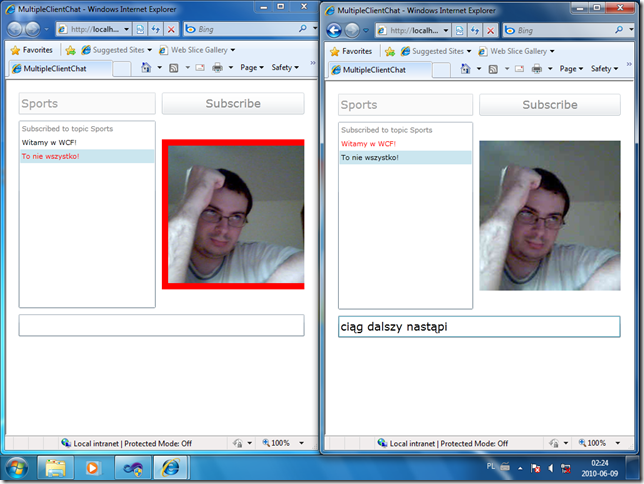Click Compatibility View icon in right window
The width and height of the screenshot is (644, 484).
click(460, 30)
